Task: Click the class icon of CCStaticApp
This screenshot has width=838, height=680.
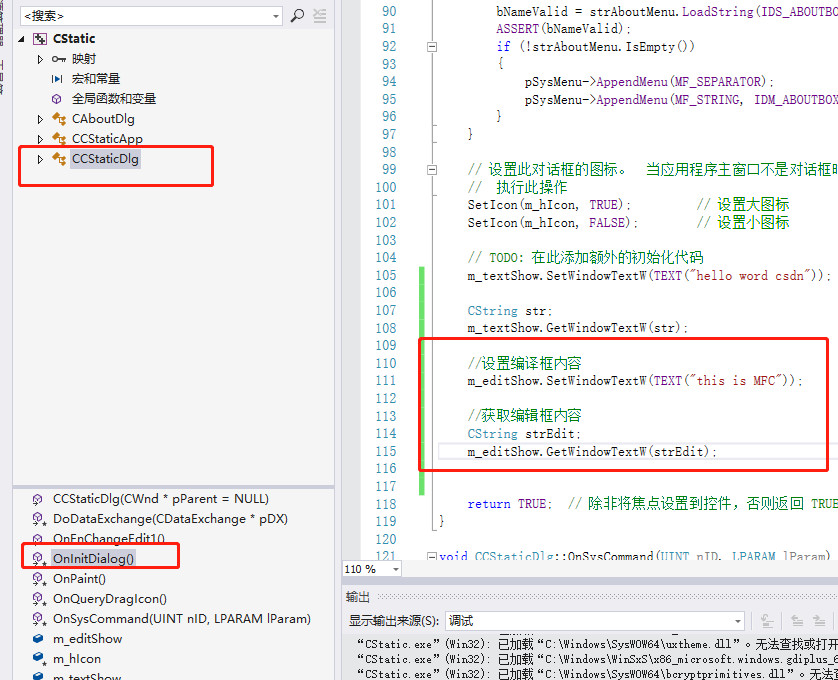Action: click(59, 138)
